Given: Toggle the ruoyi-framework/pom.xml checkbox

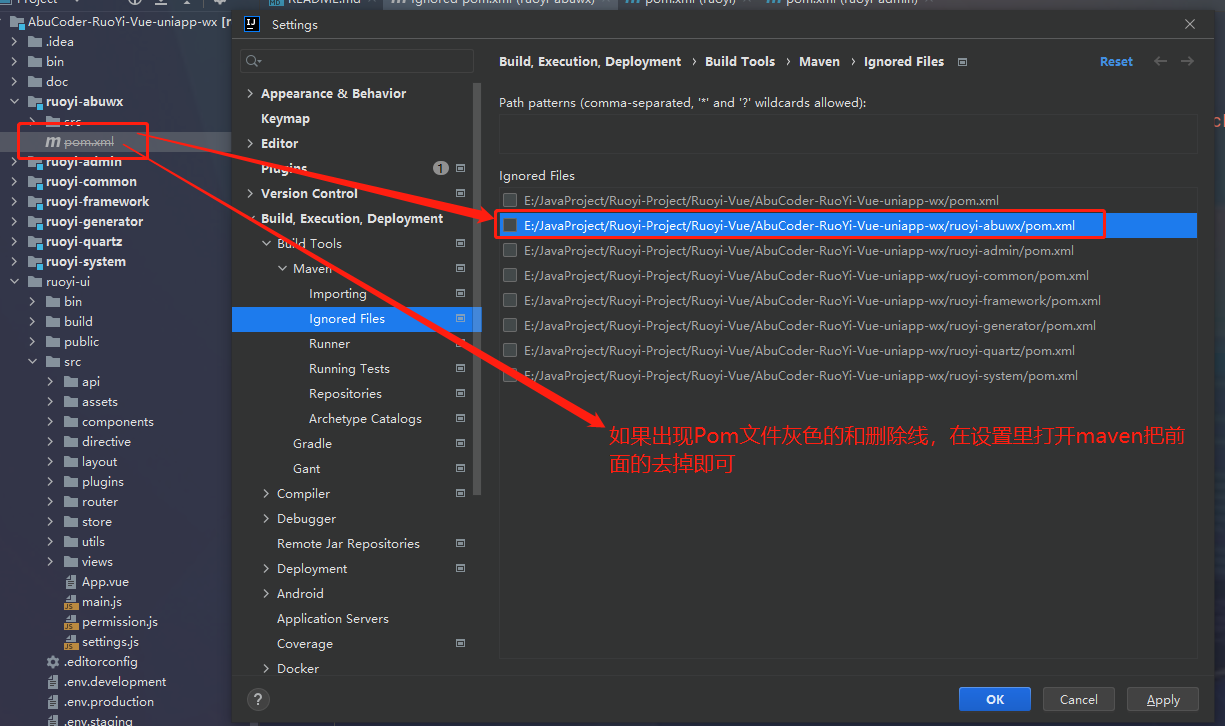Looking at the screenshot, I should 511,300.
